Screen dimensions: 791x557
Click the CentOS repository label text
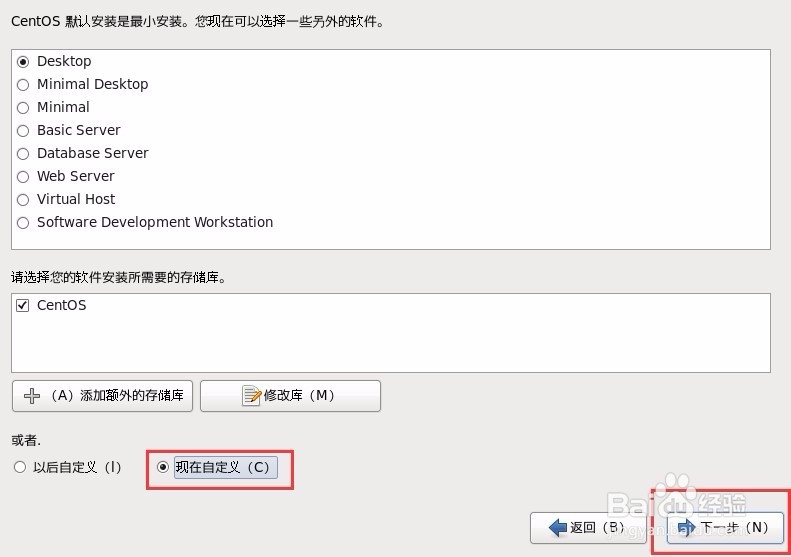[62, 305]
